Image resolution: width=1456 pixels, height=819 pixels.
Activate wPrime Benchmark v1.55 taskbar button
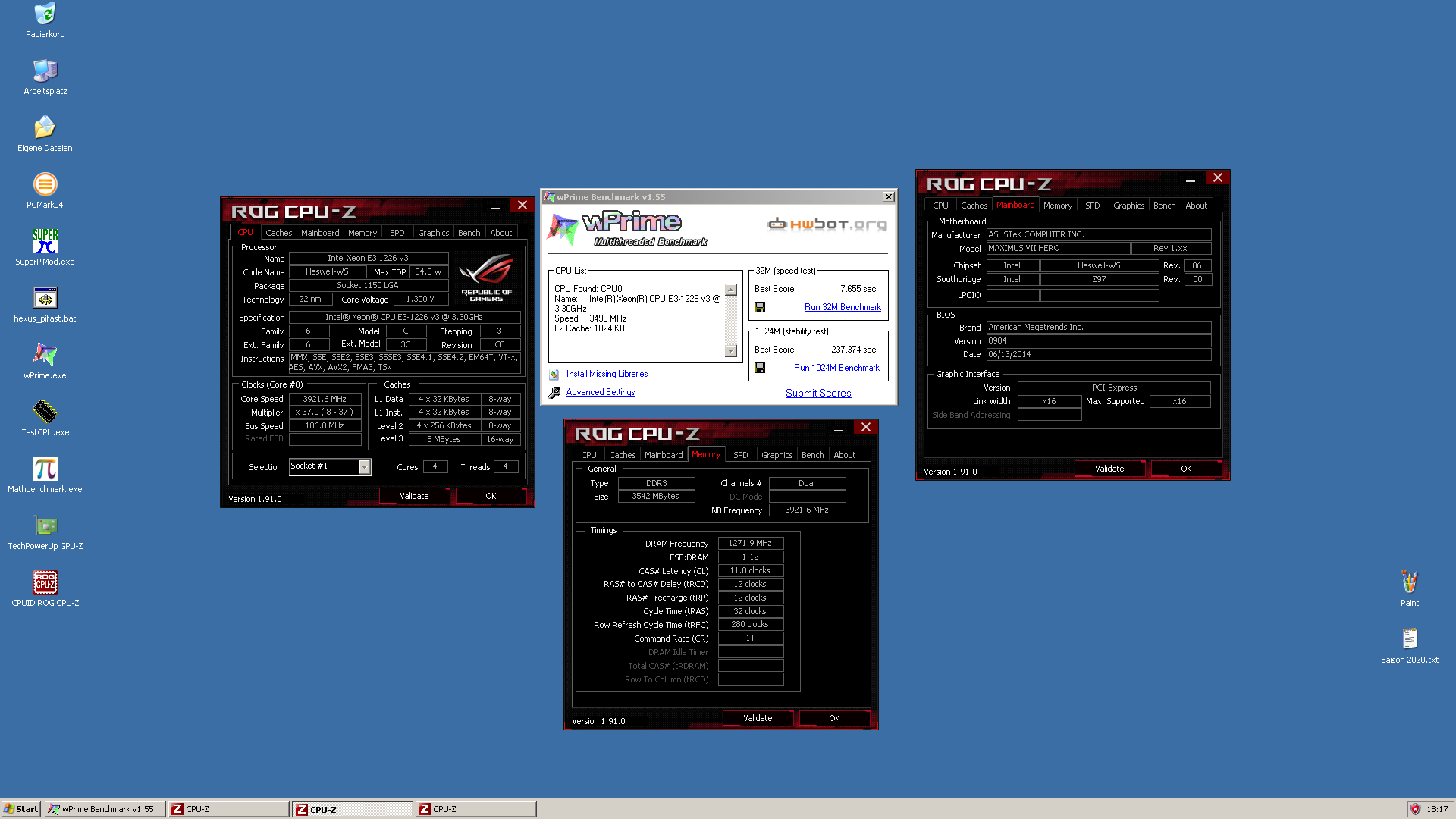105,809
